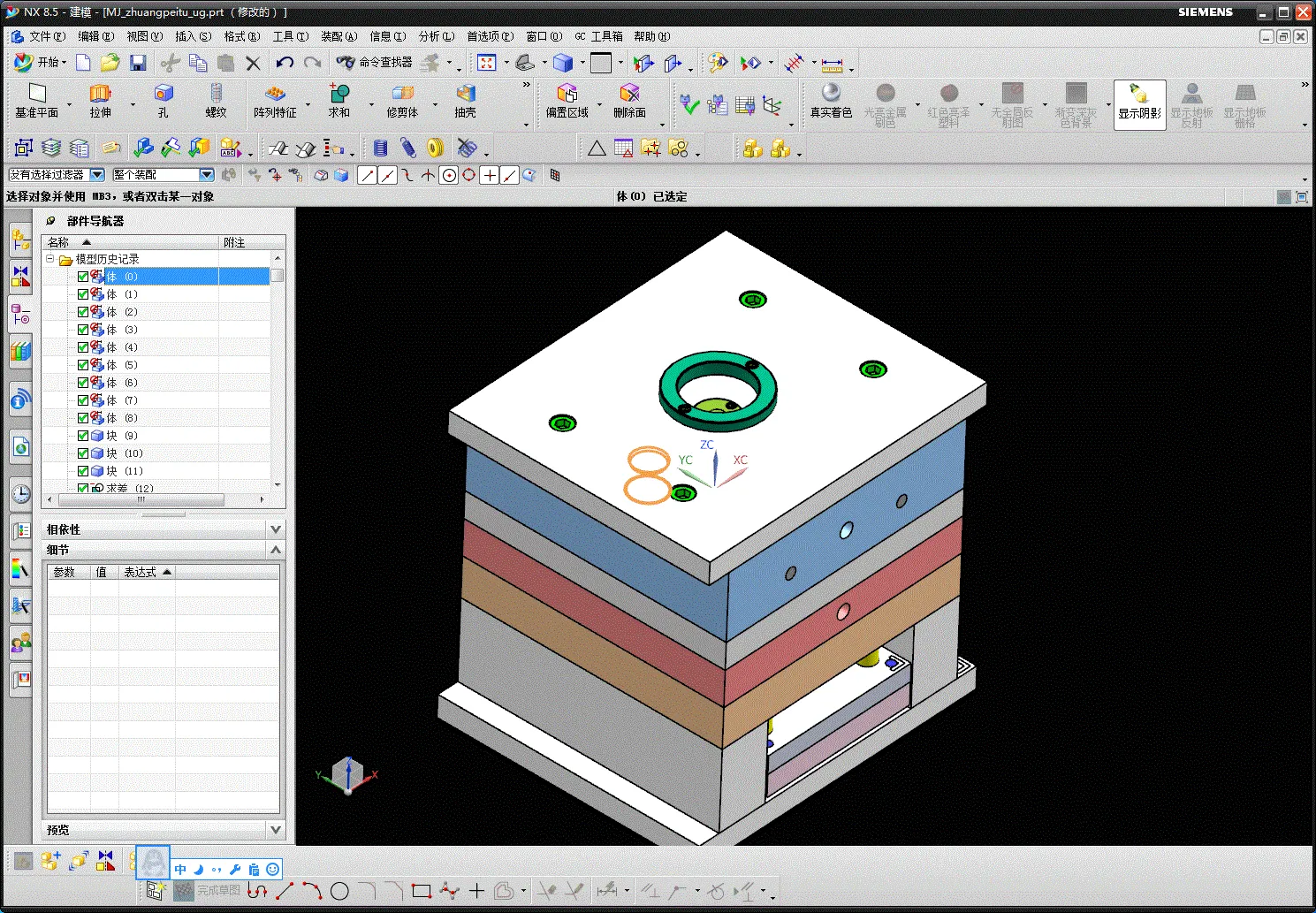Select the Hole (孔) feature tool
The height and width of the screenshot is (913, 1316).
coord(164,94)
